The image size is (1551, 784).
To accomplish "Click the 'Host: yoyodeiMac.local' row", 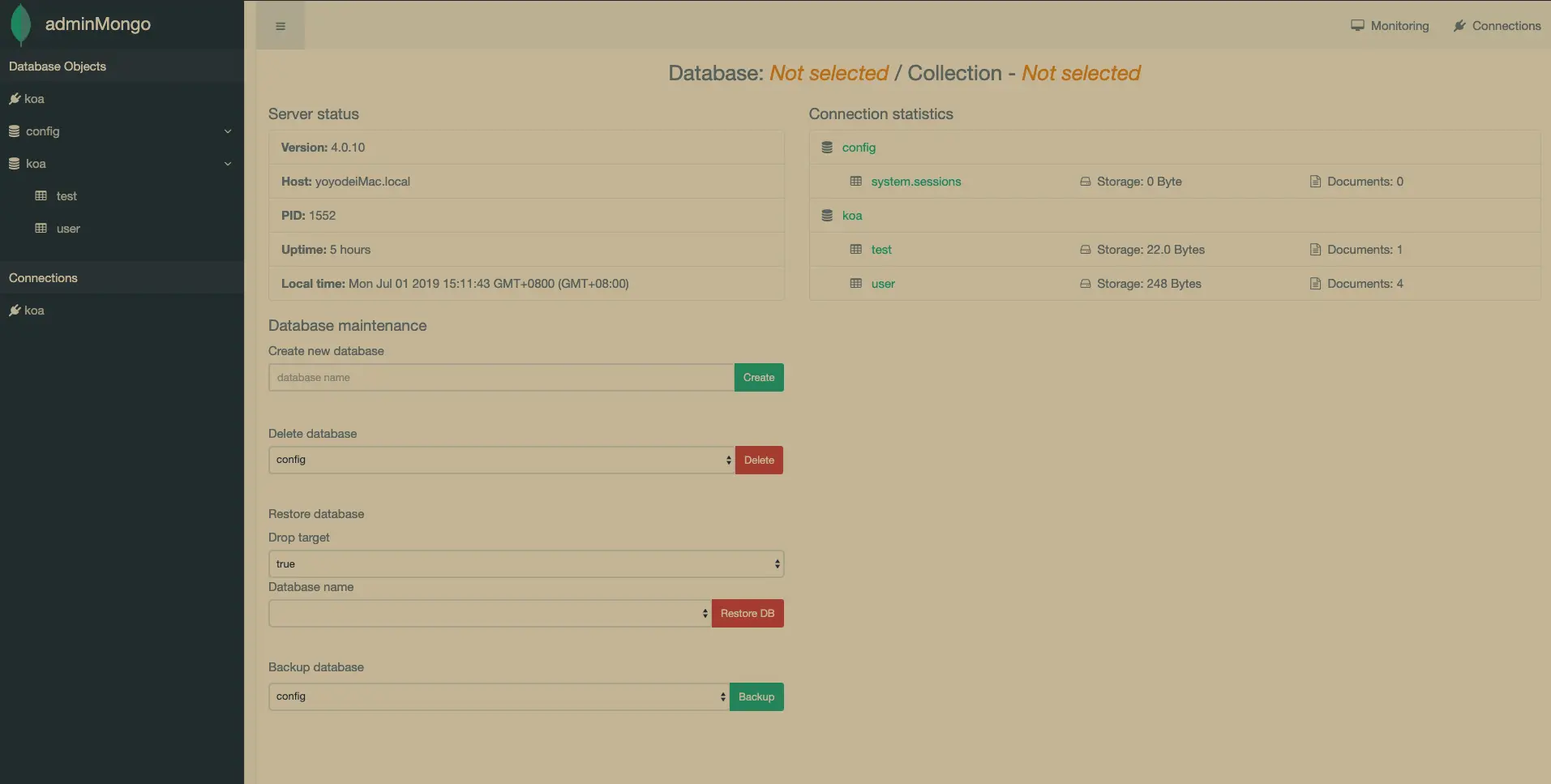I will pos(526,182).
